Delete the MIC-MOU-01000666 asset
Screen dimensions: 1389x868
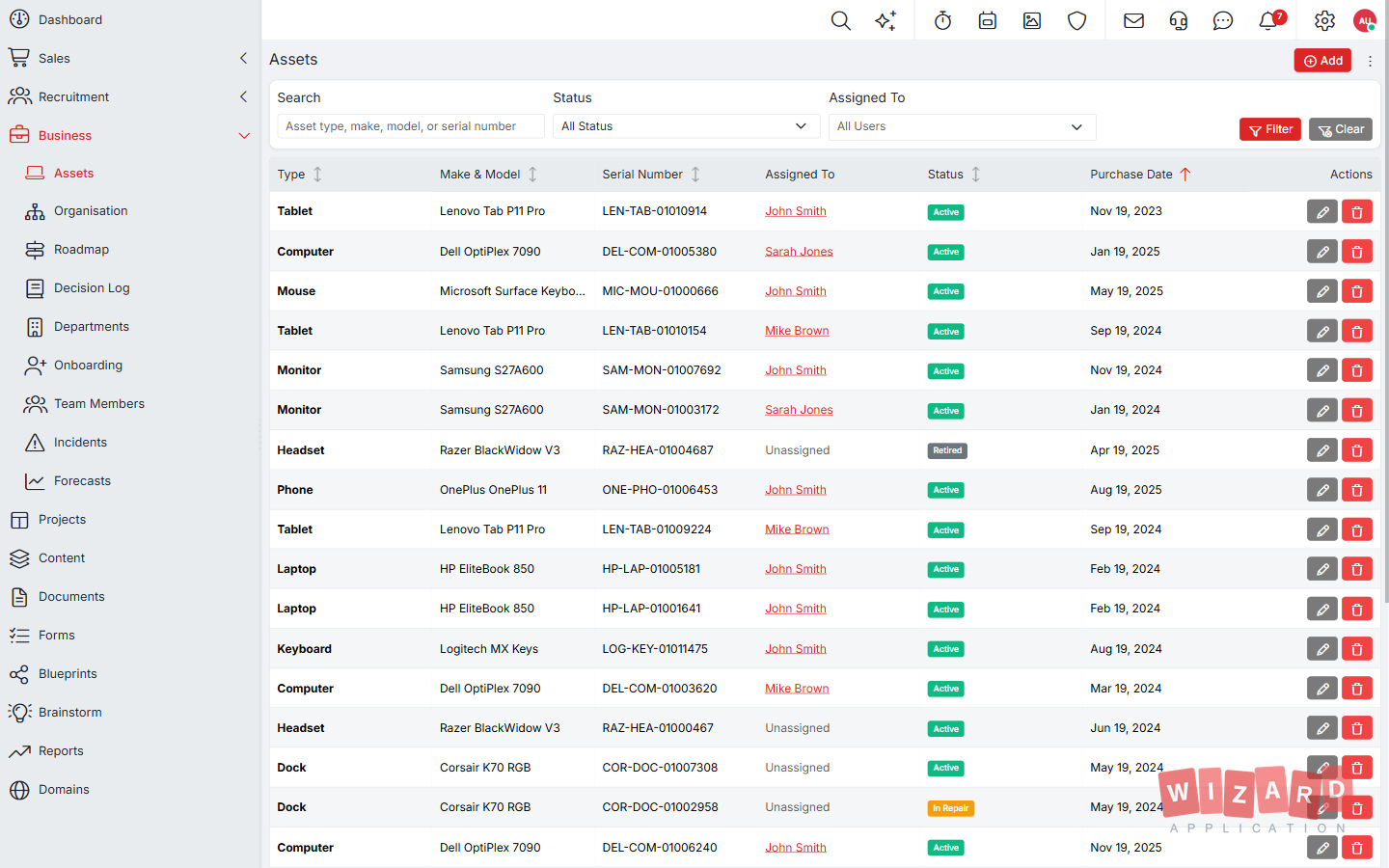tap(1357, 291)
